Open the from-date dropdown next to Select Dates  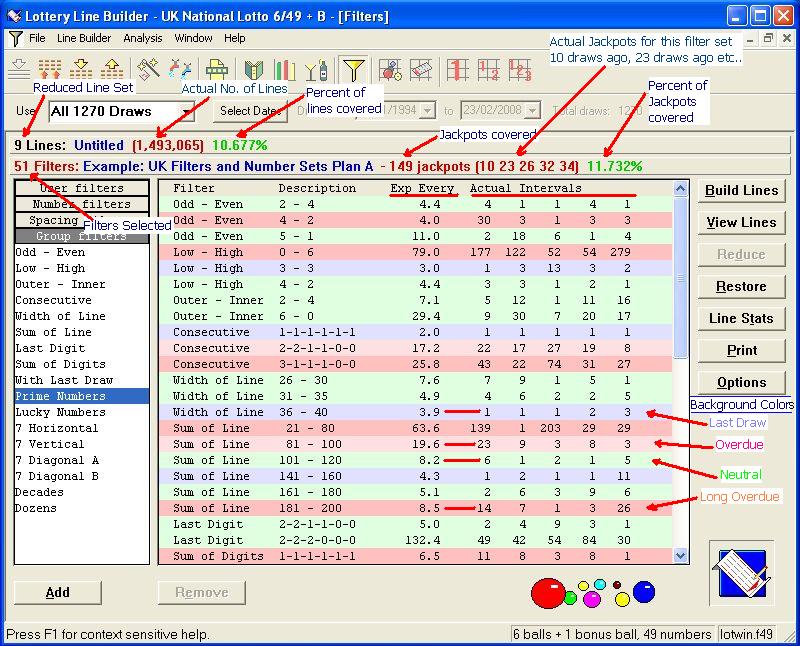pos(428,110)
